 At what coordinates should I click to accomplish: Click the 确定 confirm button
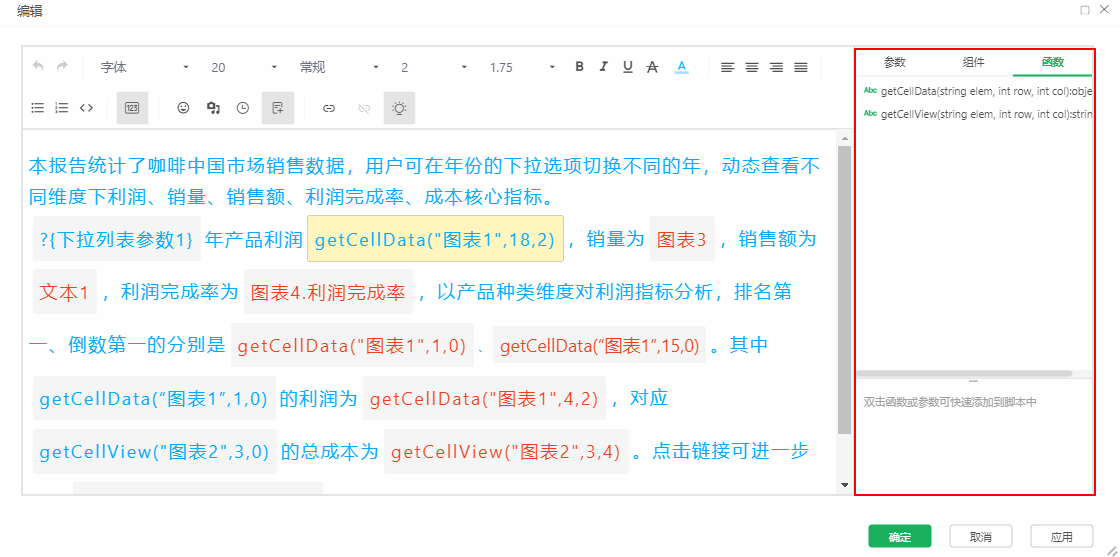900,536
